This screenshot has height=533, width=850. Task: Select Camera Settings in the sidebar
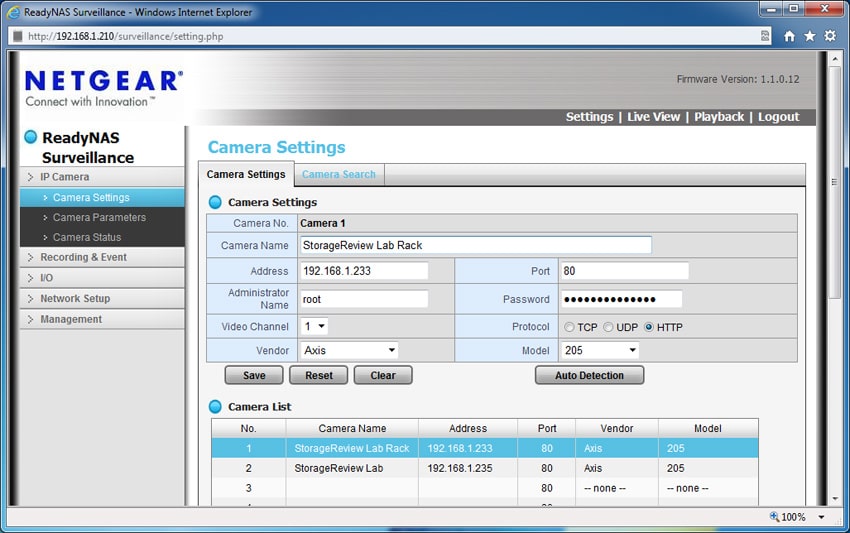tap(102, 197)
